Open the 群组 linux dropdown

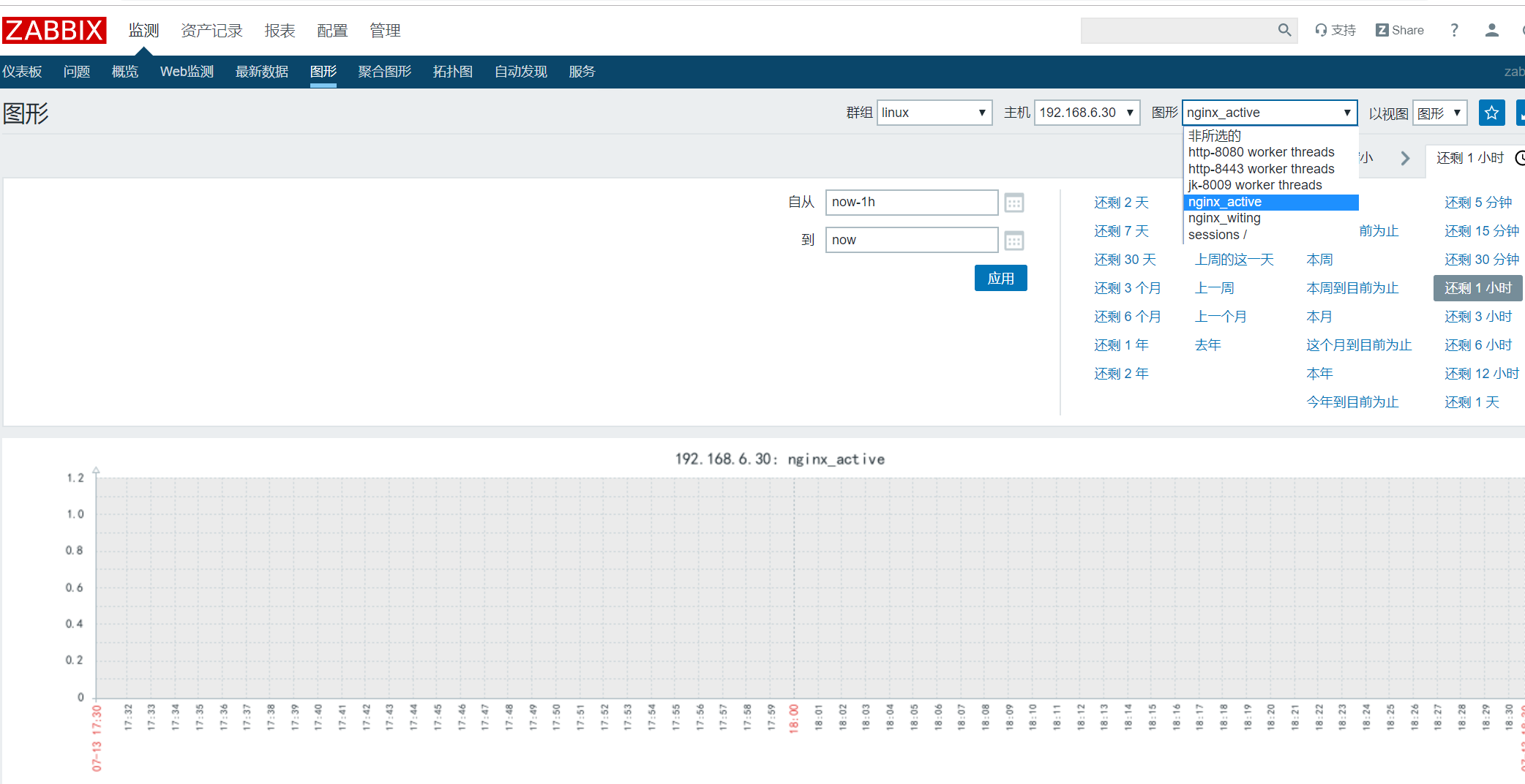tap(934, 113)
